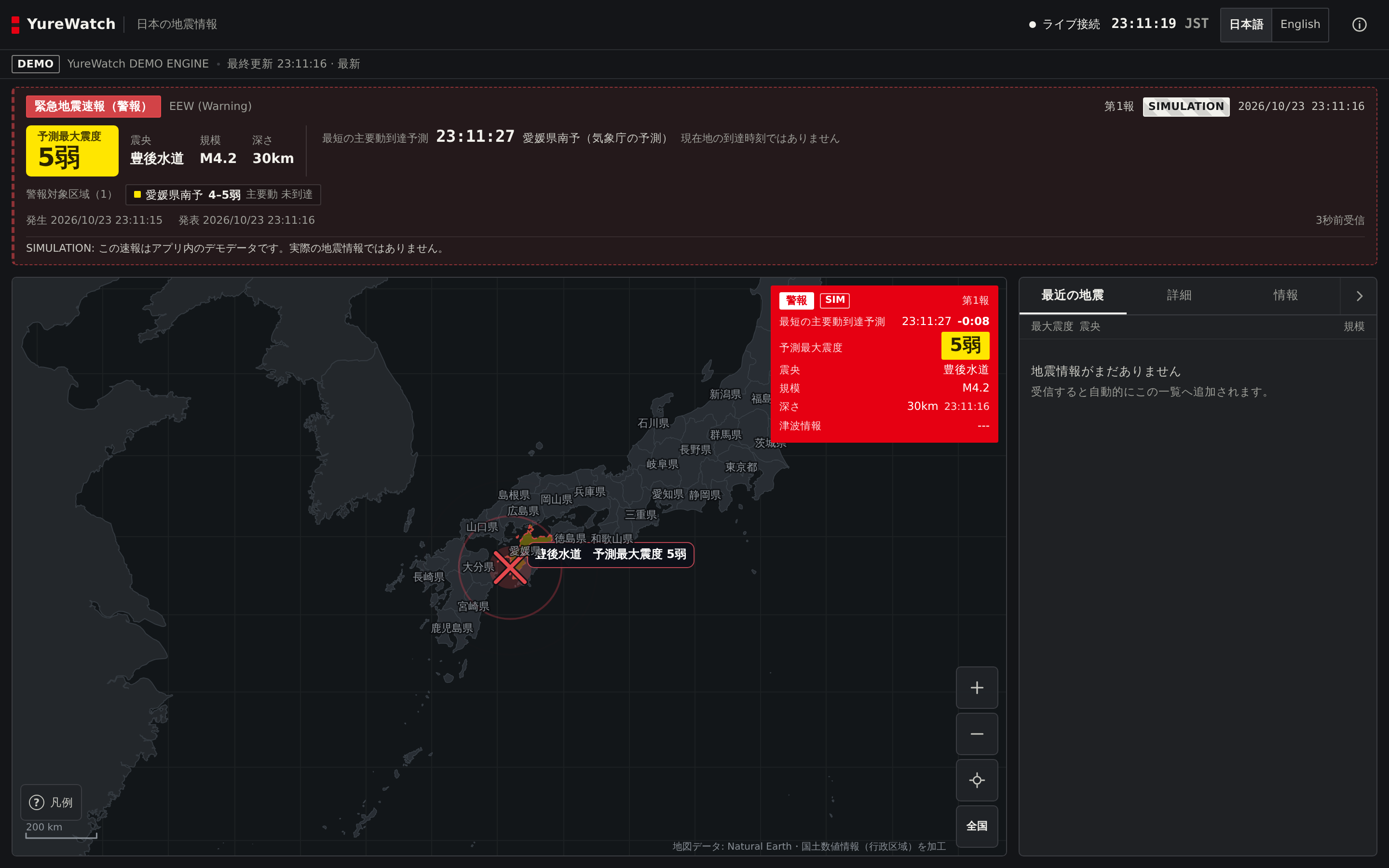Expand more tabs with right chevron
The height and width of the screenshot is (868, 1389).
[x=1359, y=296]
